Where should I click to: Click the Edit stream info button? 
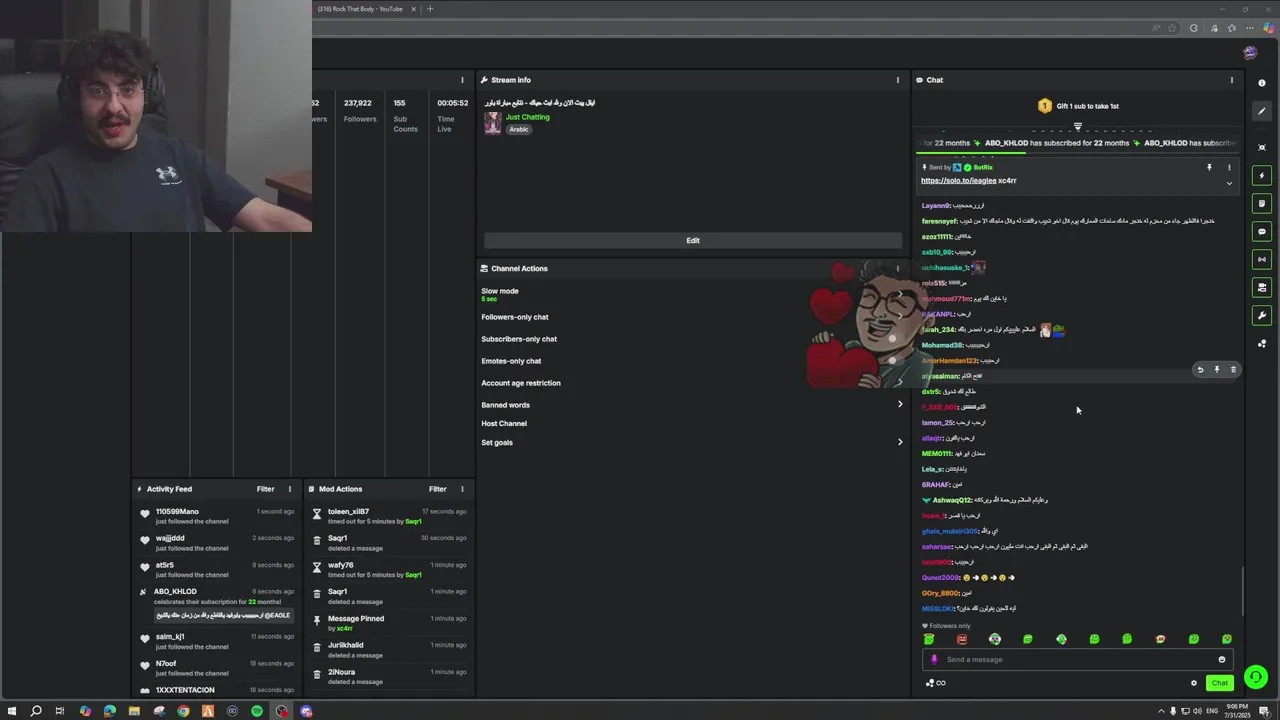[693, 241]
